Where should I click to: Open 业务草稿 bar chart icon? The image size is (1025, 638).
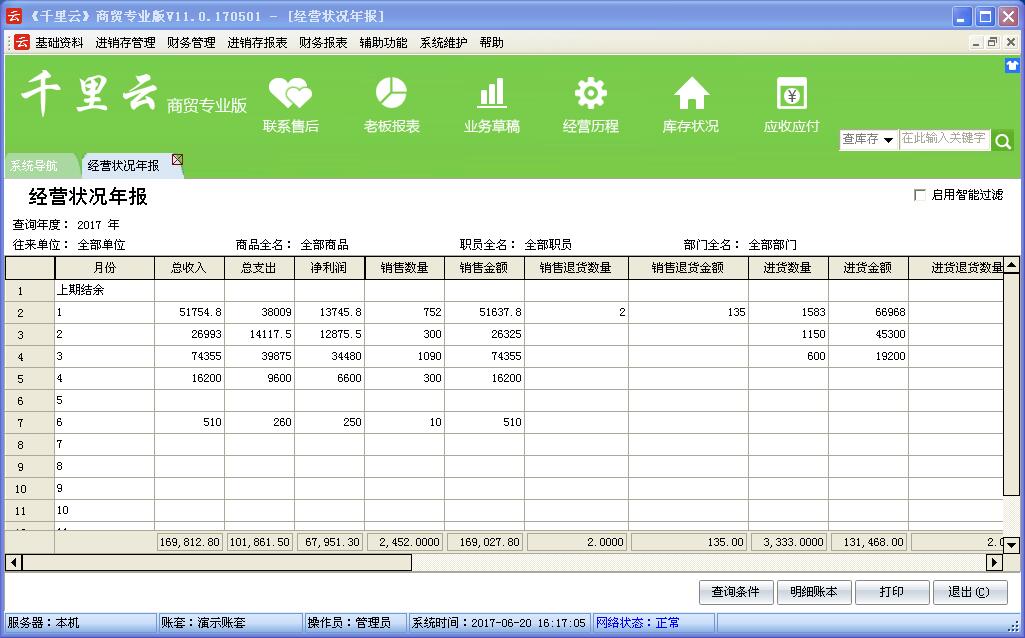pos(491,95)
